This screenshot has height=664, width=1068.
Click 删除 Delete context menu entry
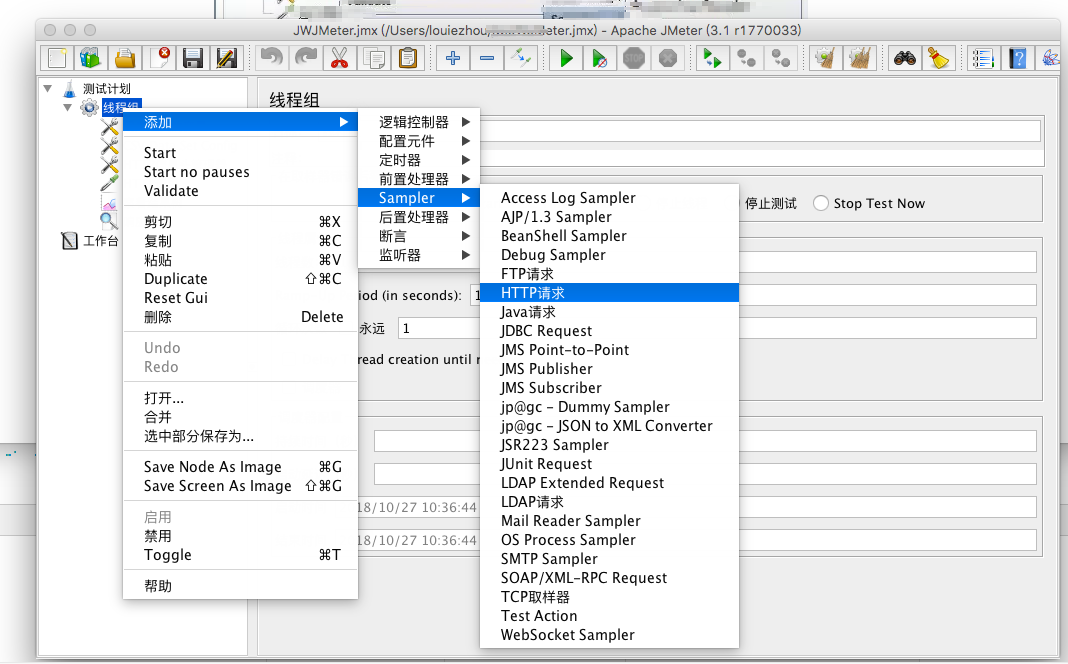coord(240,317)
